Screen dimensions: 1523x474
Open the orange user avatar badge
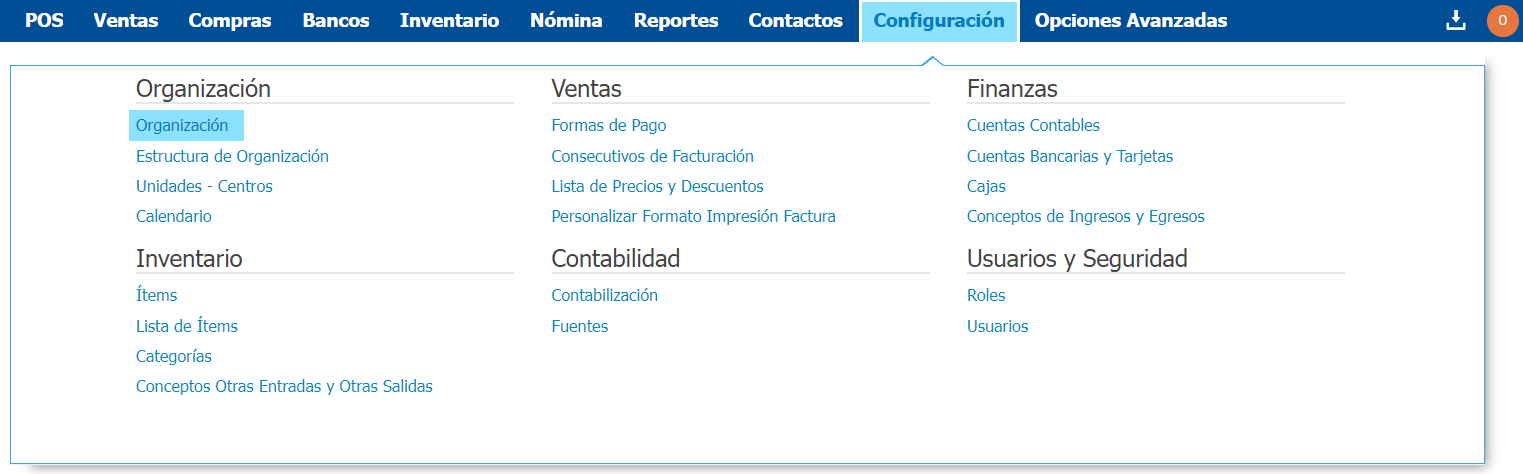click(x=1502, y=20)
